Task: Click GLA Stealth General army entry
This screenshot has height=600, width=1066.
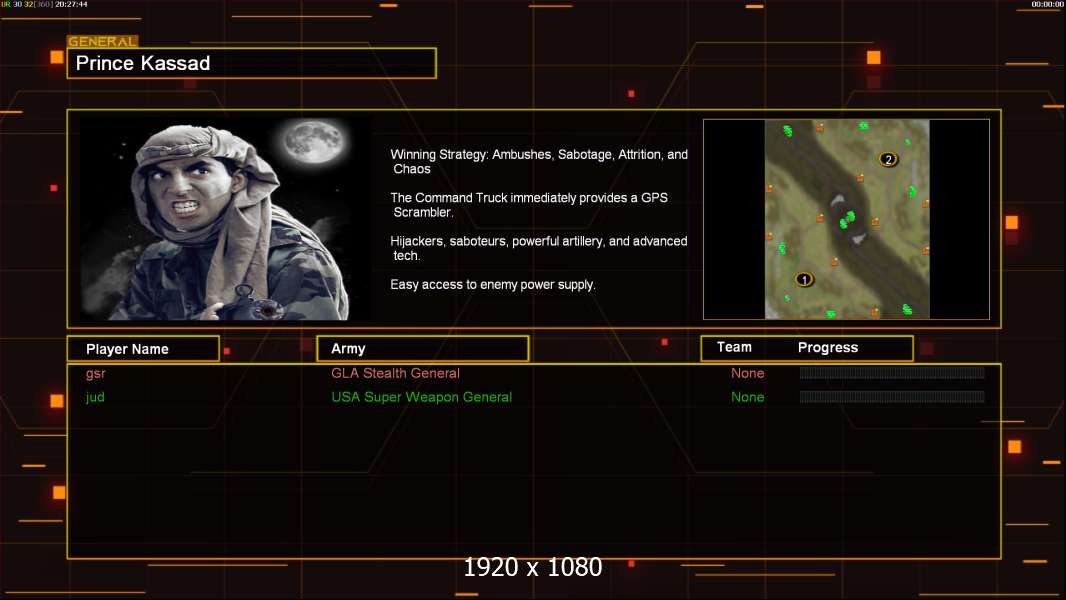Action: click(x=395, y=373)
